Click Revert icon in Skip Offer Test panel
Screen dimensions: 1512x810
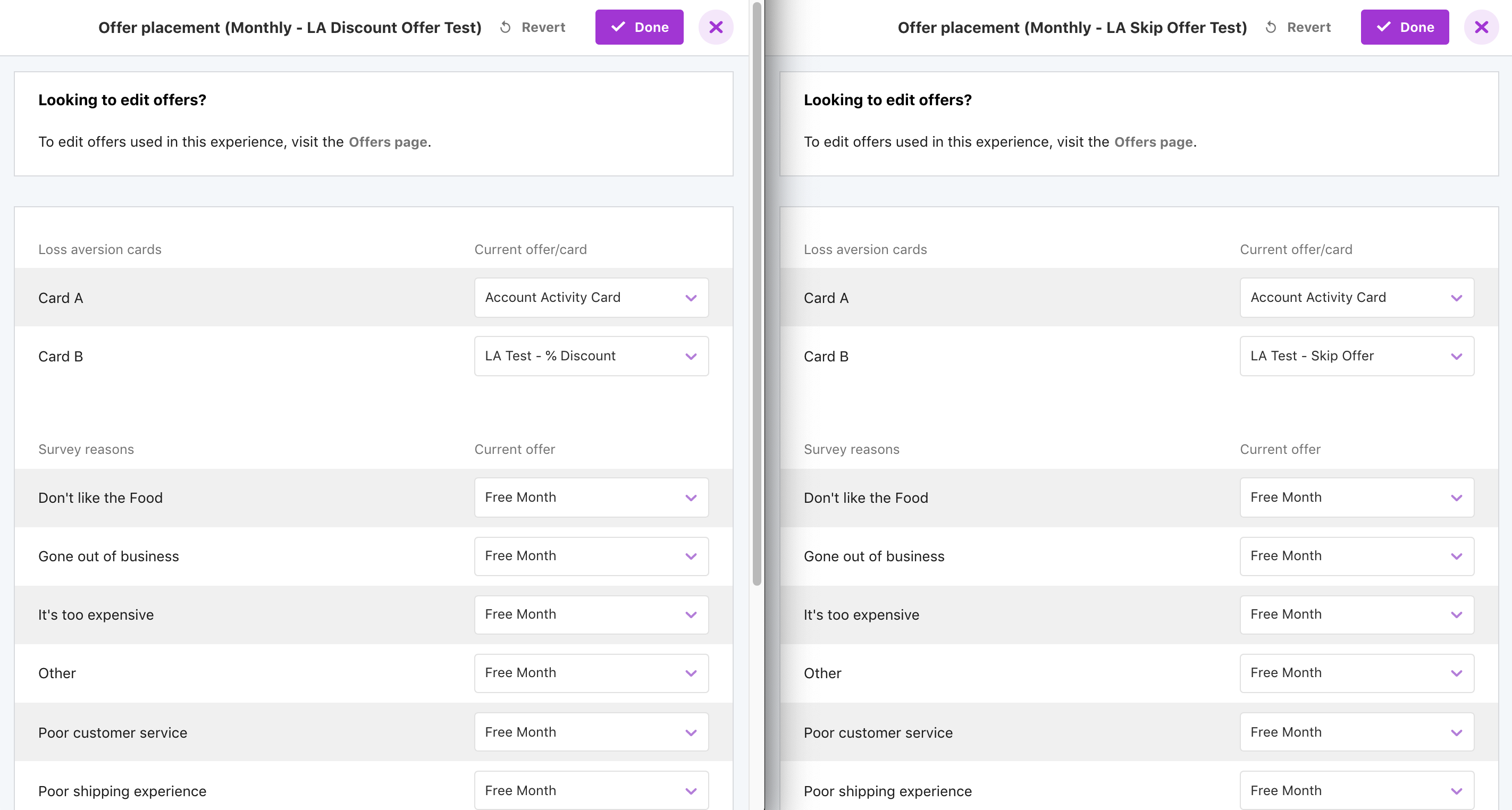(x=1271, y=28)
